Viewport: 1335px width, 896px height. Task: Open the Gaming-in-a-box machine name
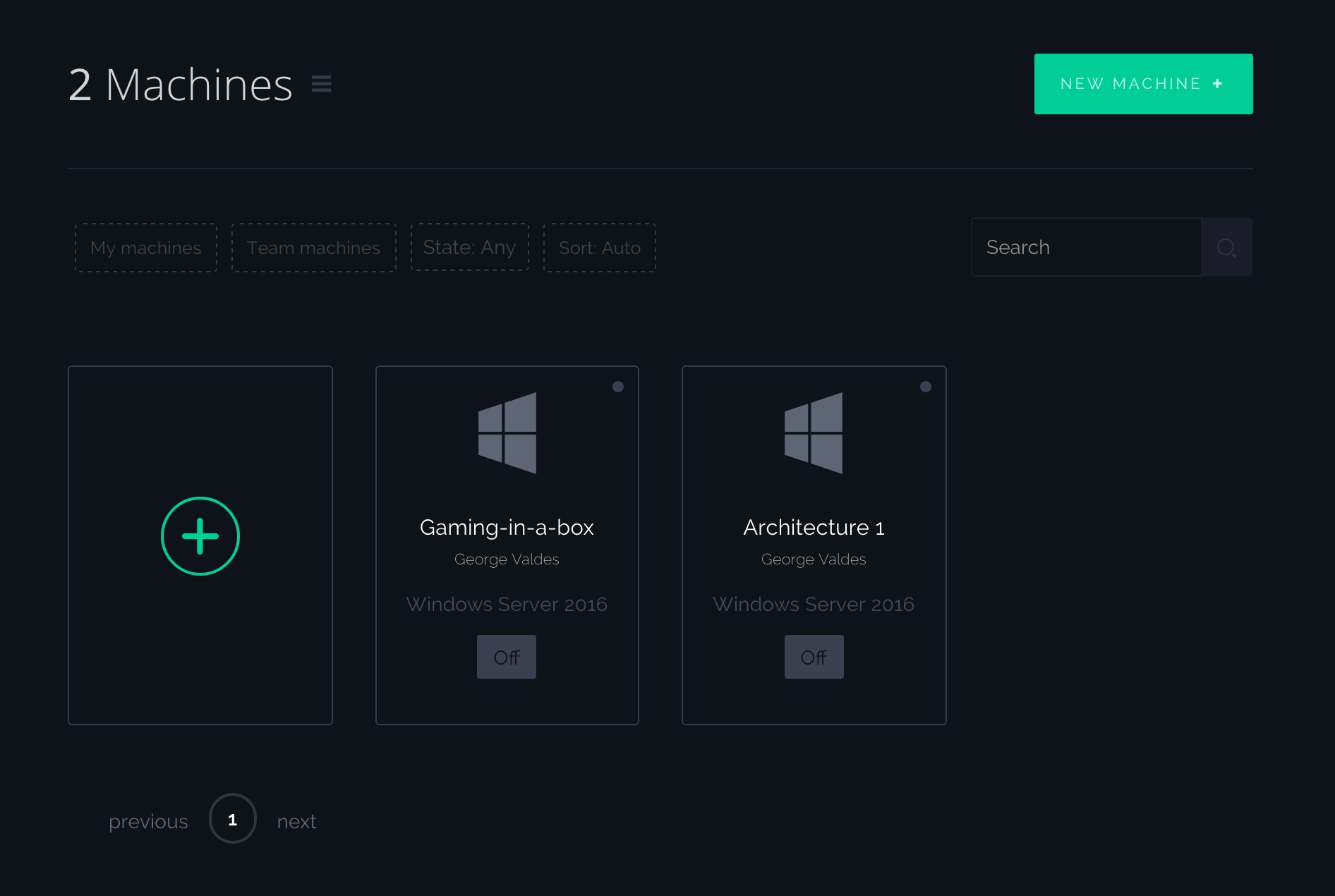(507, 527)
